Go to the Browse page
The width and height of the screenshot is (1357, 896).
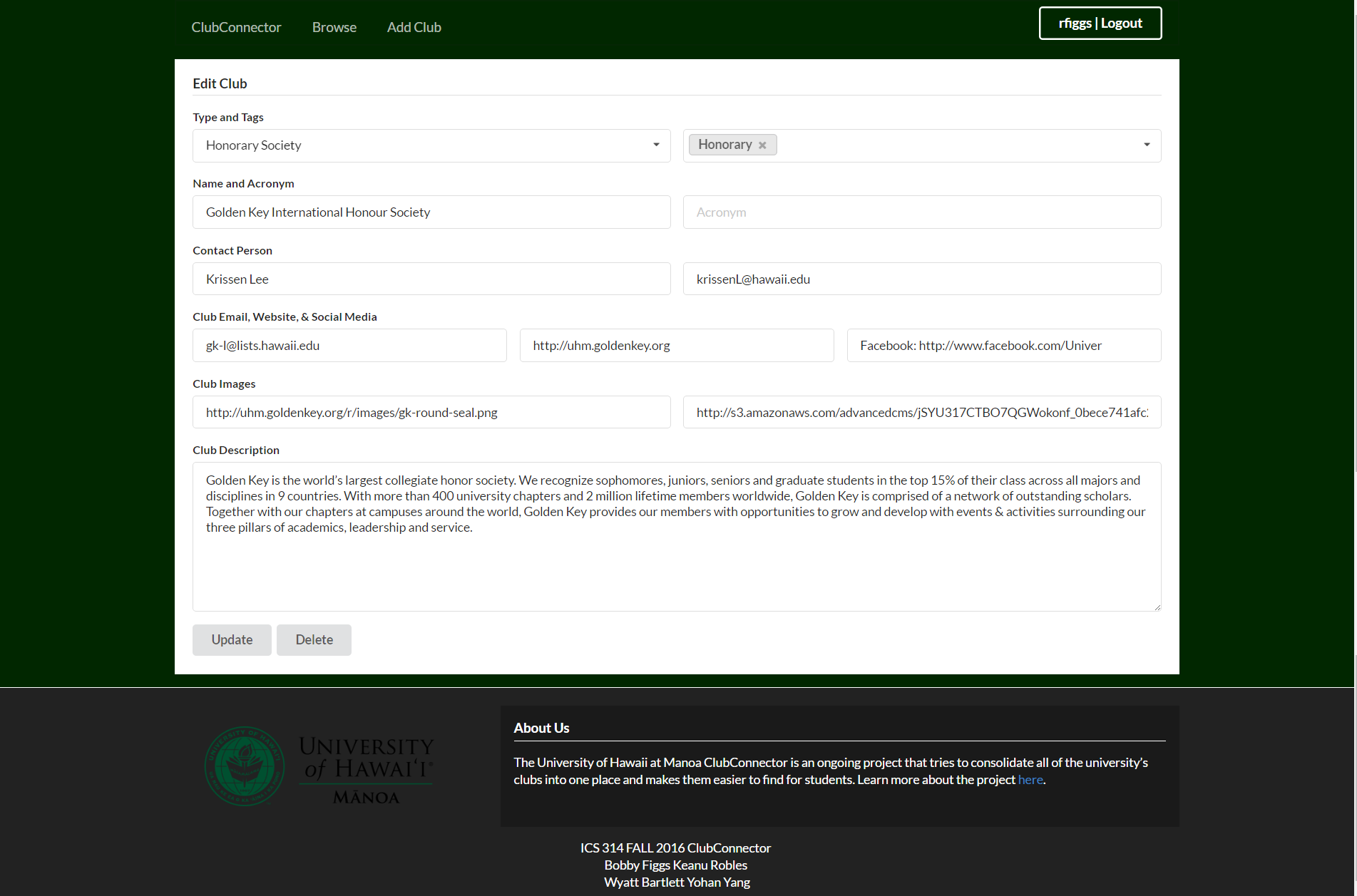[334, 27]
